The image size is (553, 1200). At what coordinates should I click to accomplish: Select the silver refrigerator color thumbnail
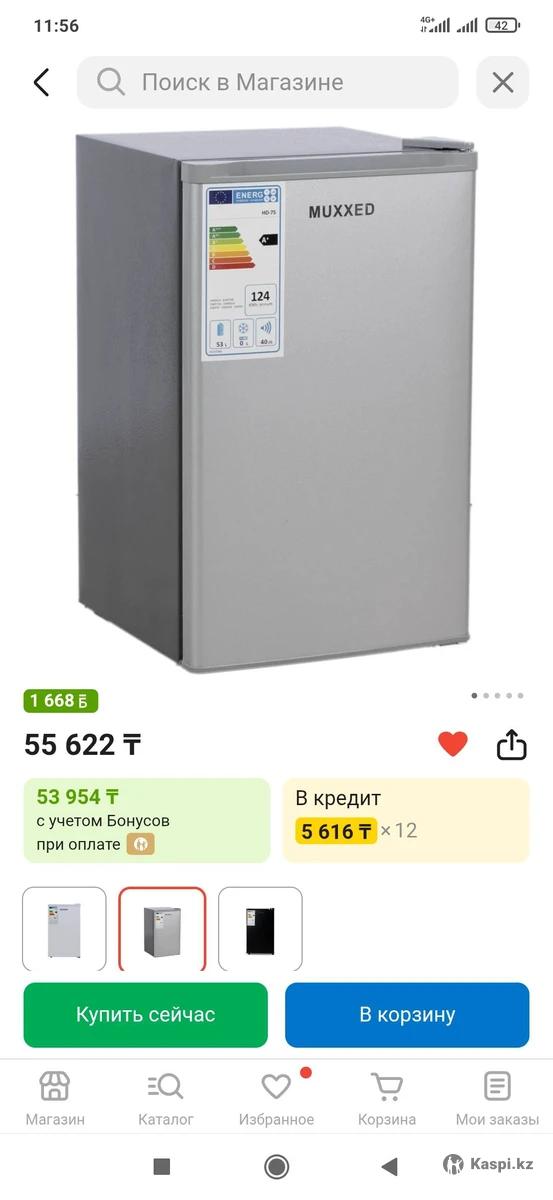click(x=162, y=929)
